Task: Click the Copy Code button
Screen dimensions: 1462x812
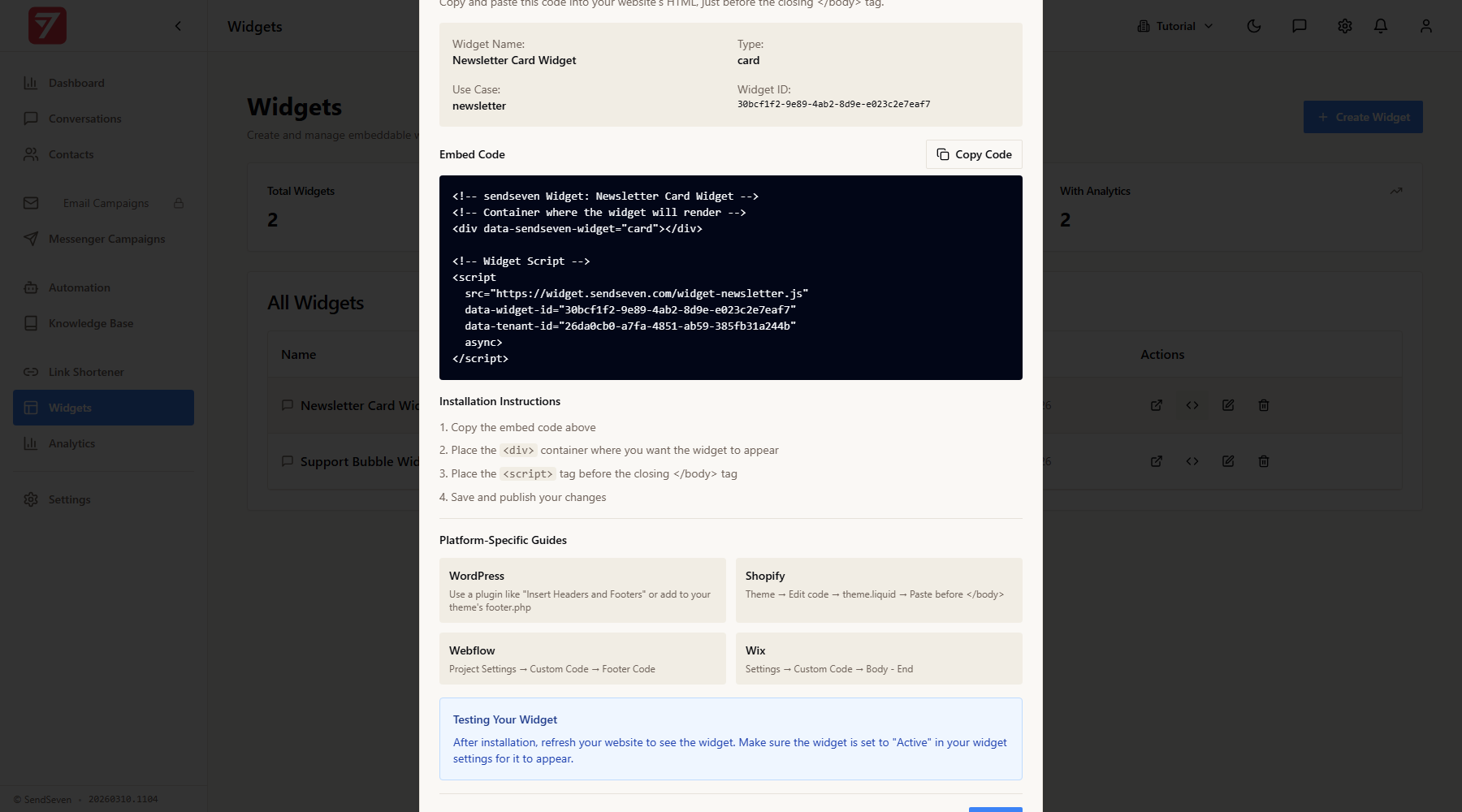Action: [x=974, y=154]
